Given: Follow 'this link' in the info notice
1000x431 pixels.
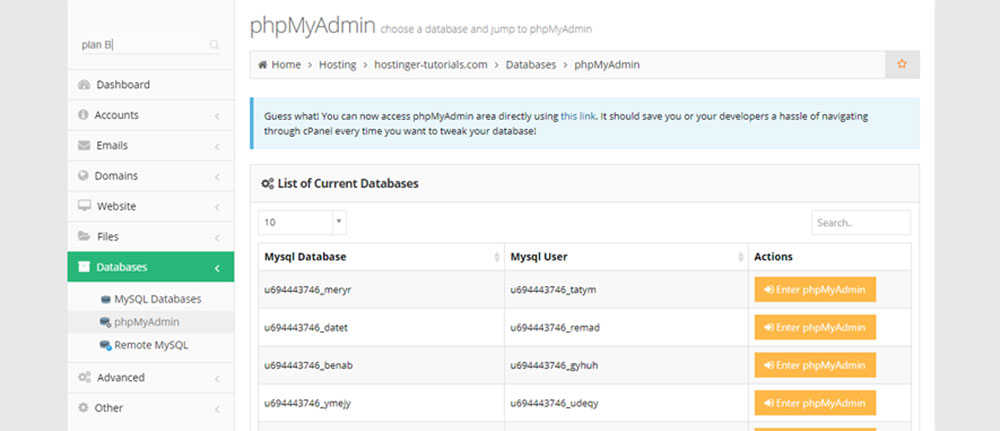Looking at the screenshot, I should click(578, 117).
